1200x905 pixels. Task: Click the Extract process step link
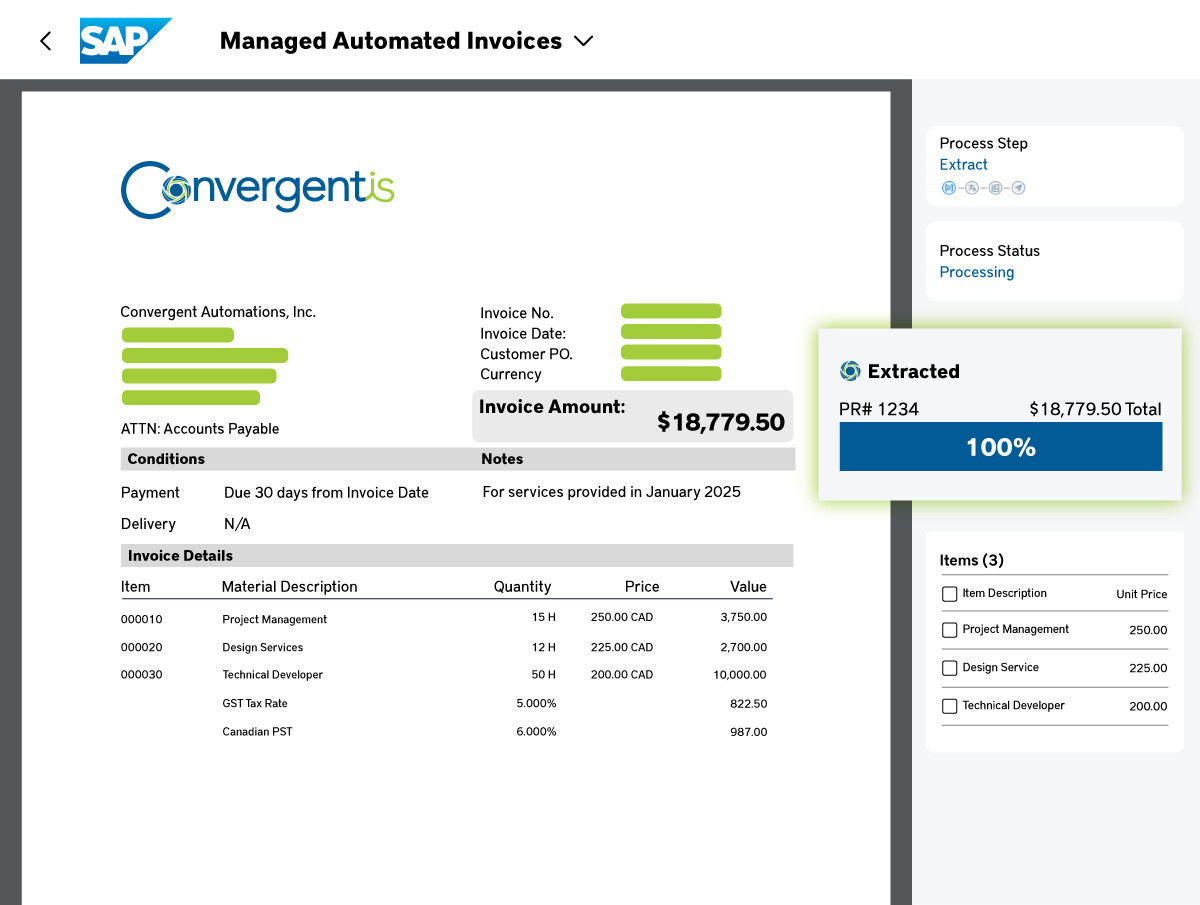[963, 165]
